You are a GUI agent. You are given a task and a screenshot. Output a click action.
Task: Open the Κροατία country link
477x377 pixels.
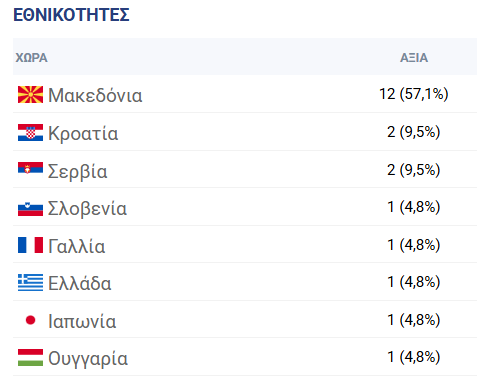click(x=83, y=133)
